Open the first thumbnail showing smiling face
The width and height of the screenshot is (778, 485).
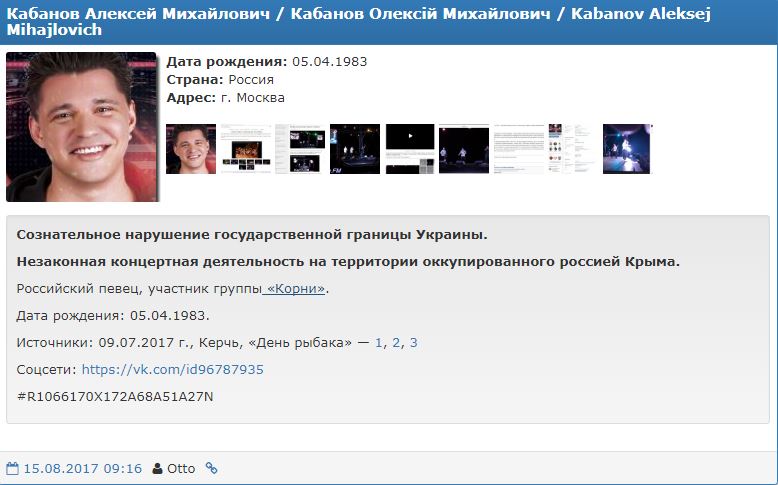(x=191, y=149)
